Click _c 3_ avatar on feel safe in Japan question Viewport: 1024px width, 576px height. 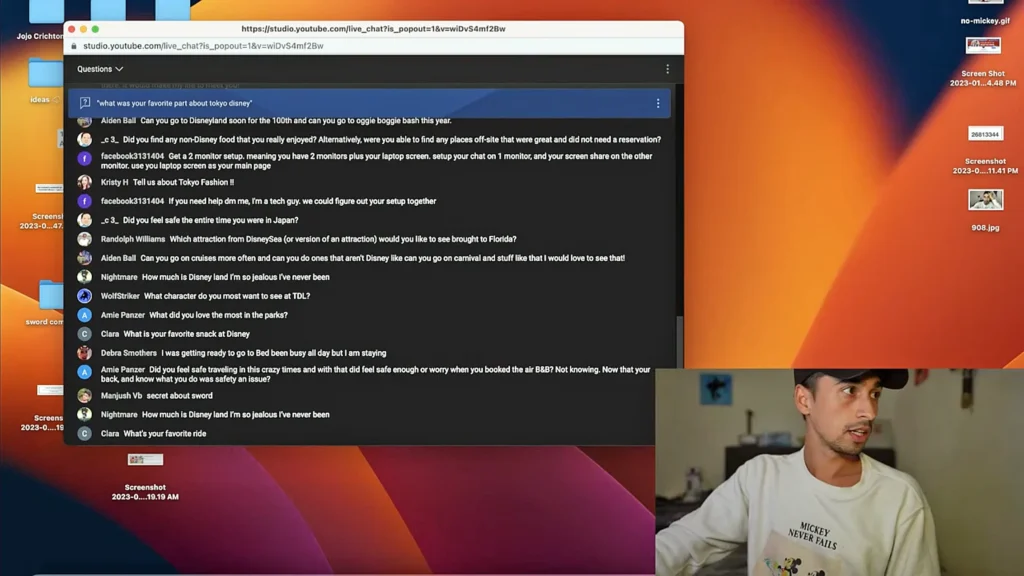click(x=84, y=220)
